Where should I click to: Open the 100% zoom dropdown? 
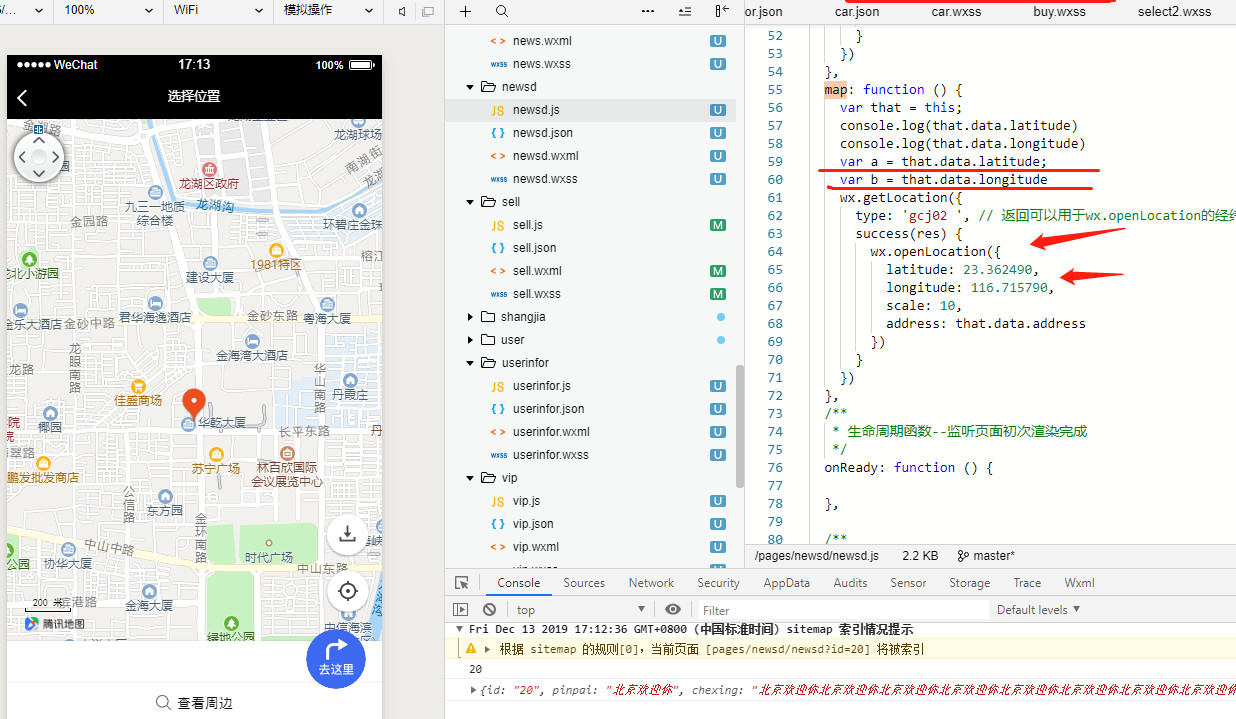point(107,10)
